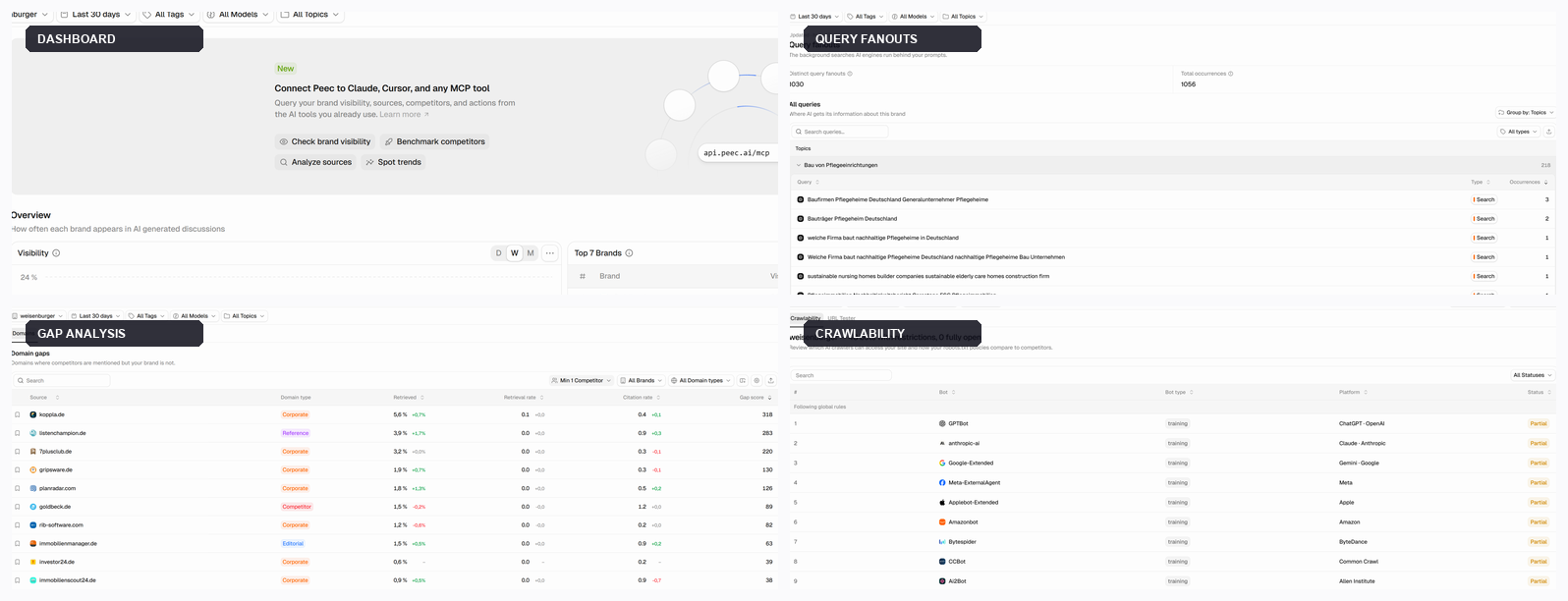This screenshot has width=1568, height=601.
Task: Click the icon before the Bauträger Pflegeheim Deutschland query
Action: click(801, 219)
